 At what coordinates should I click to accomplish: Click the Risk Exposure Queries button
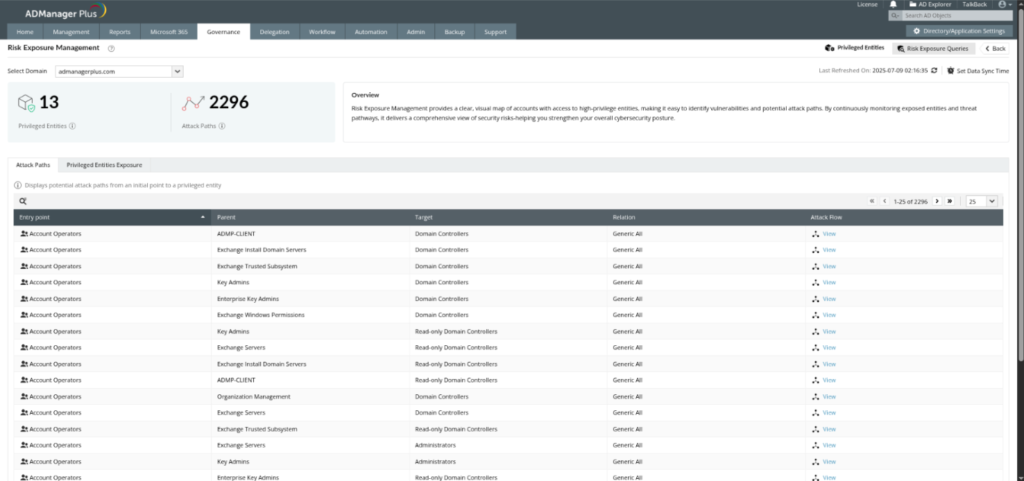[x=932, y=48]
